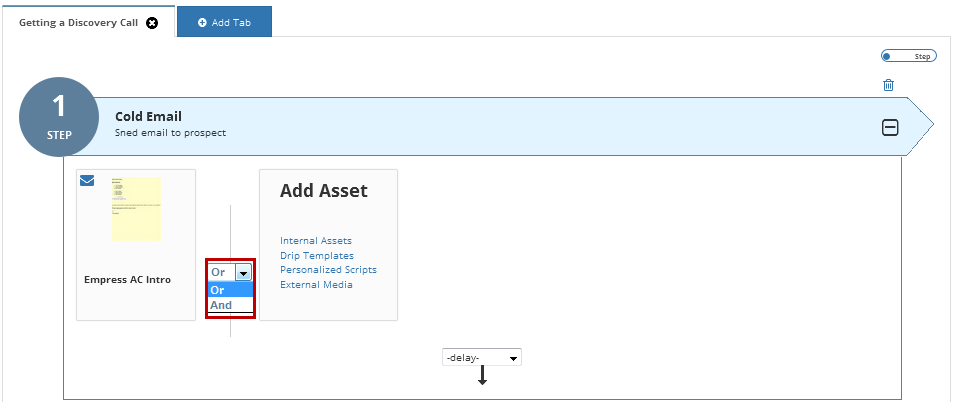This screenshot has height=402, width=957.
Task: Open the -delay- dropdown
Action: [x=482, y=357]
